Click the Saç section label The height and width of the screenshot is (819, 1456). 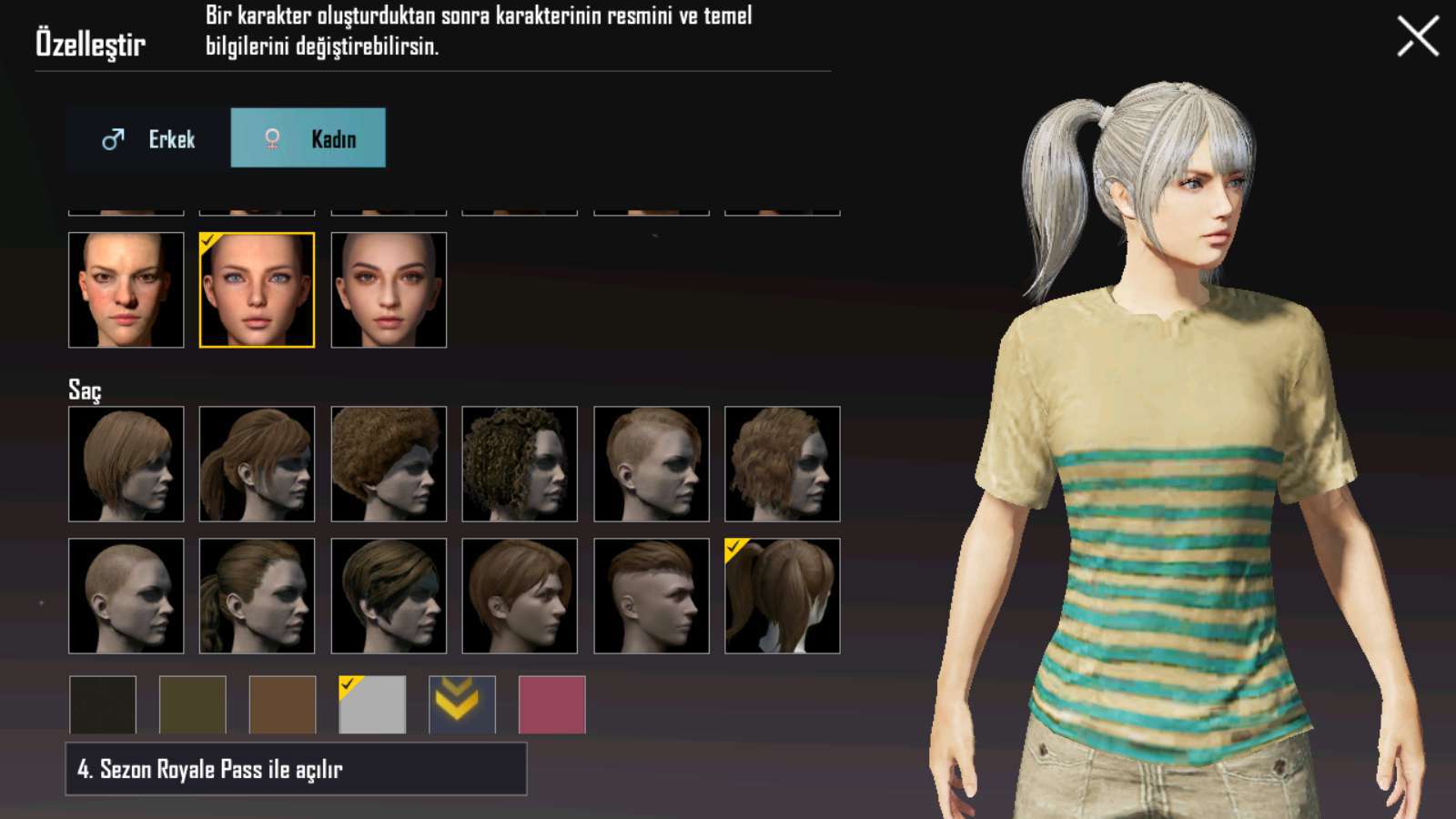[85, 390]
